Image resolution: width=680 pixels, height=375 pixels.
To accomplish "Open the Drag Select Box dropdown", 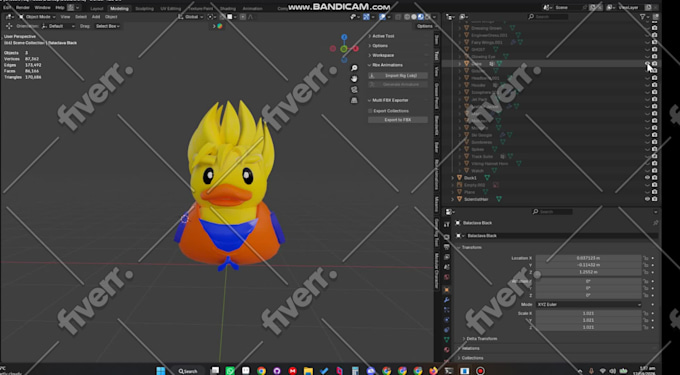I will [108, 26].
